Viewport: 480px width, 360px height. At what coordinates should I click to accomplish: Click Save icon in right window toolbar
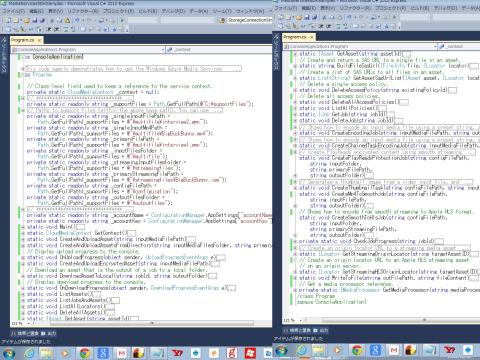[x=307, y=17]
